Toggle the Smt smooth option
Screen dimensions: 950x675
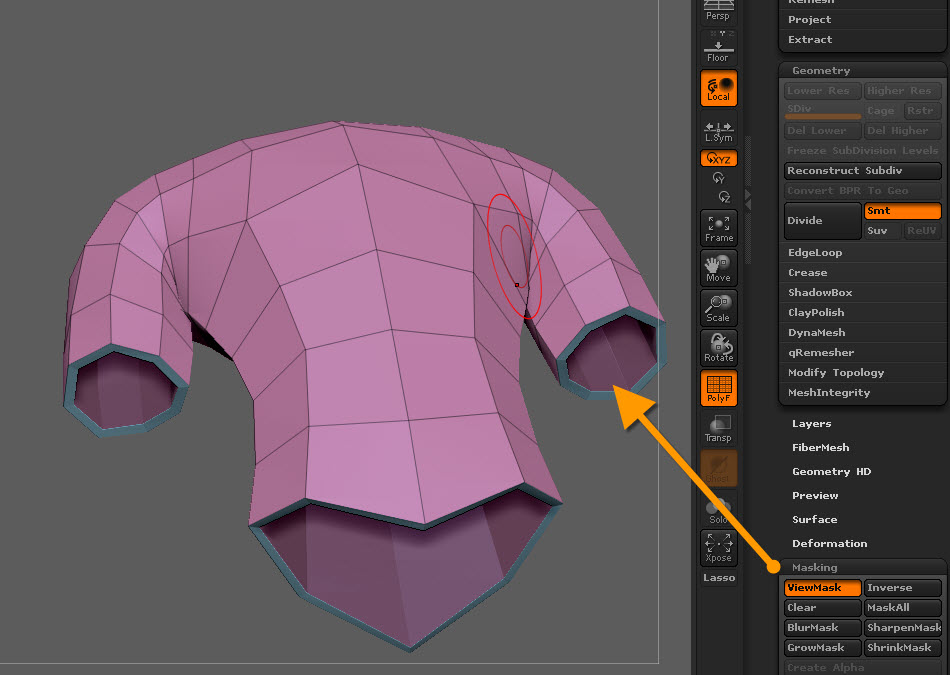click(x=902, y=211)
